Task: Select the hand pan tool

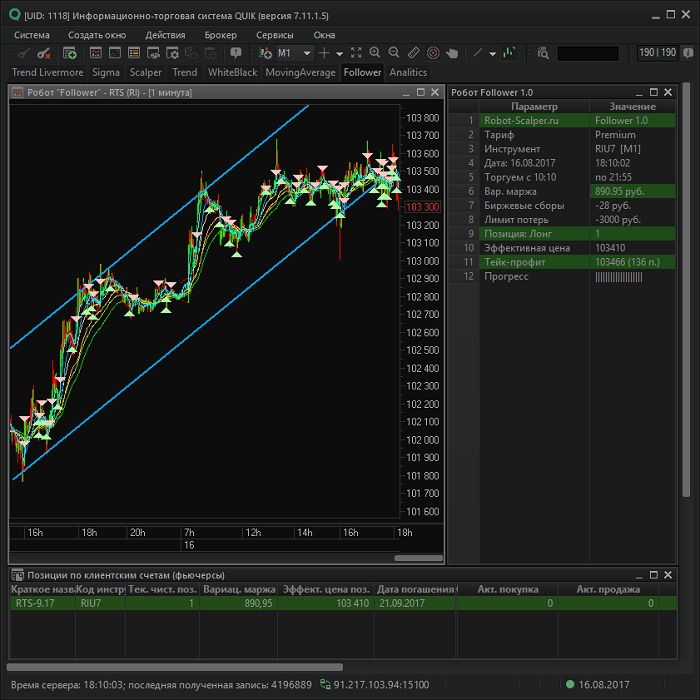Action: (x=452, y=53)
